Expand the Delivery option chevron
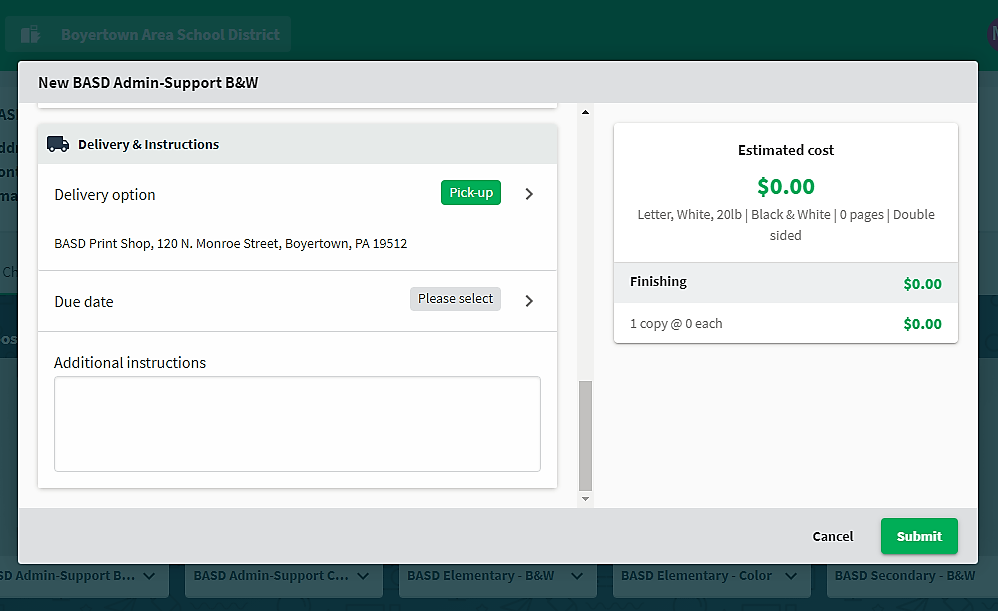This screenshot has width=998, height=611. (x=529, y=194)
